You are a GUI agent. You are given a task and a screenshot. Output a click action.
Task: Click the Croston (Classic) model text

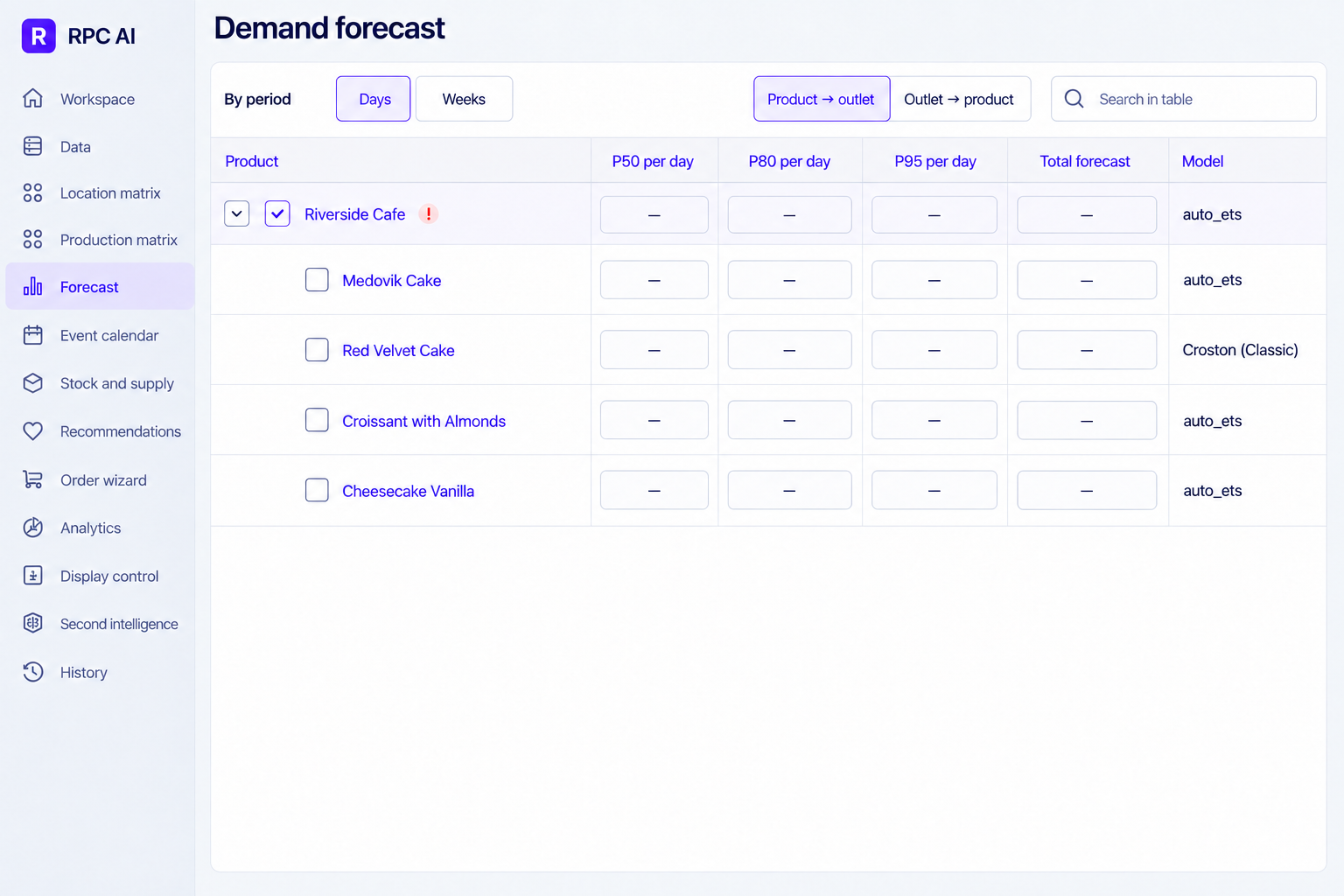click(1240, 350)
